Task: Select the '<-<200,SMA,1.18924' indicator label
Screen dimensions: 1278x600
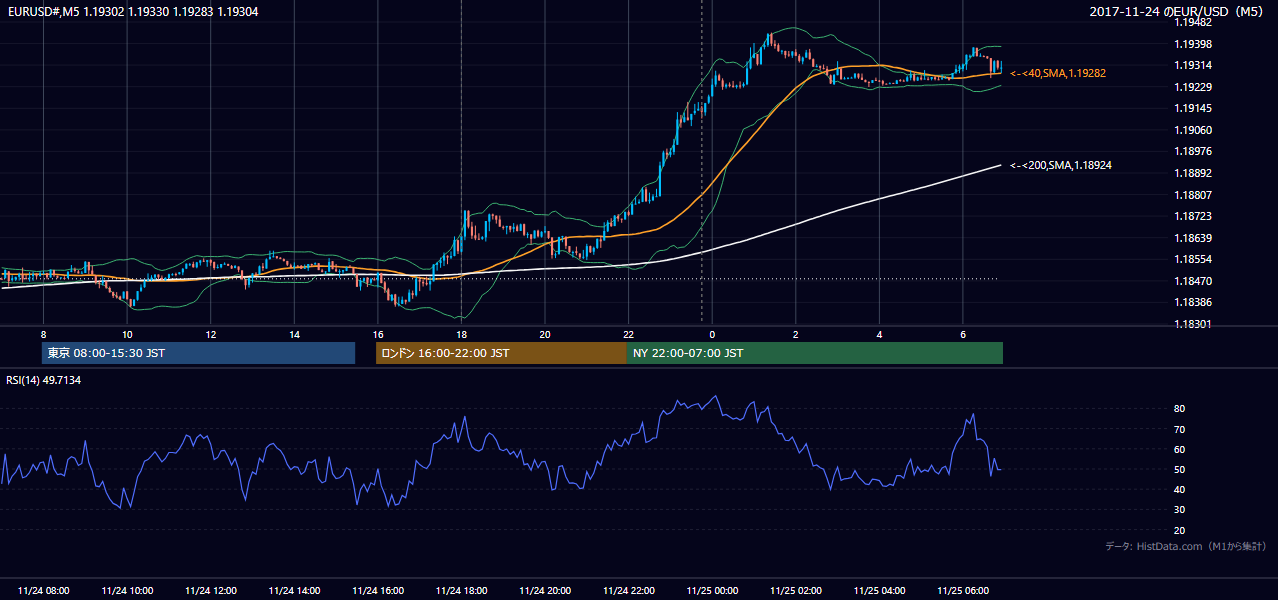Action: tap(1061, 165)
